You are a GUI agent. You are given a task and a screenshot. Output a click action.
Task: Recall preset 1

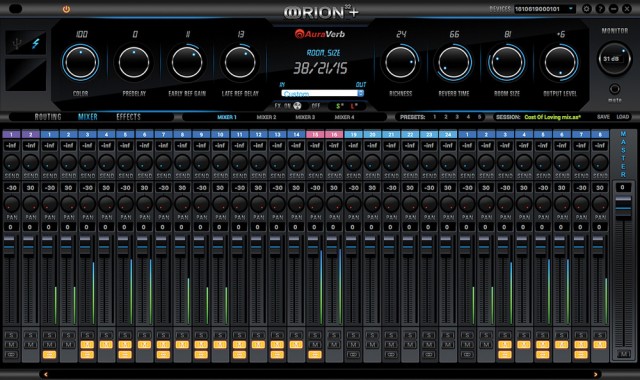pyautogui.click(x=434, y=117)
